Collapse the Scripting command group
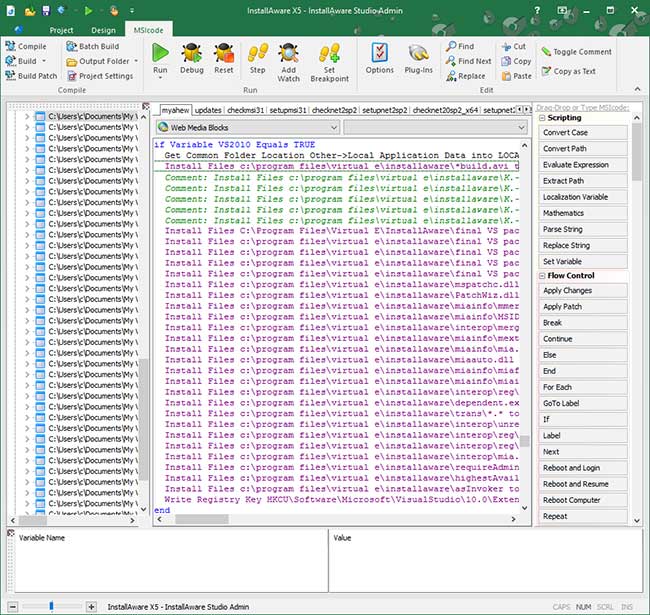This screenshot has width=650, height=615. pos(542,118)
